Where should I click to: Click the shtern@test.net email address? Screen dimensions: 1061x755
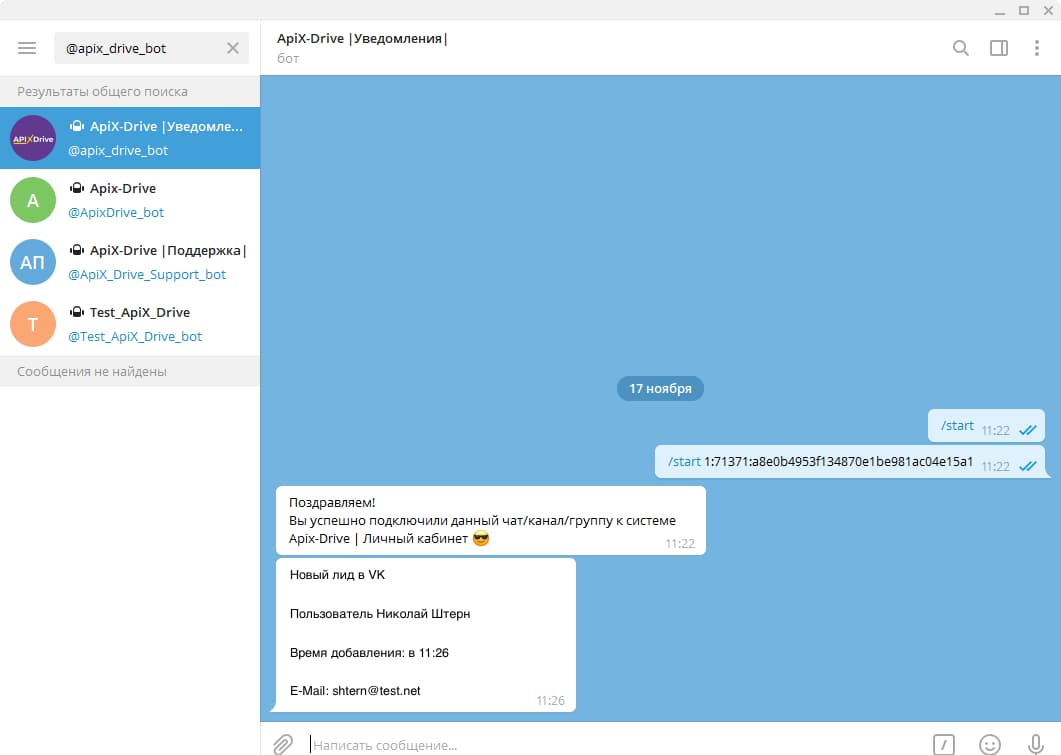click(376, 691)
